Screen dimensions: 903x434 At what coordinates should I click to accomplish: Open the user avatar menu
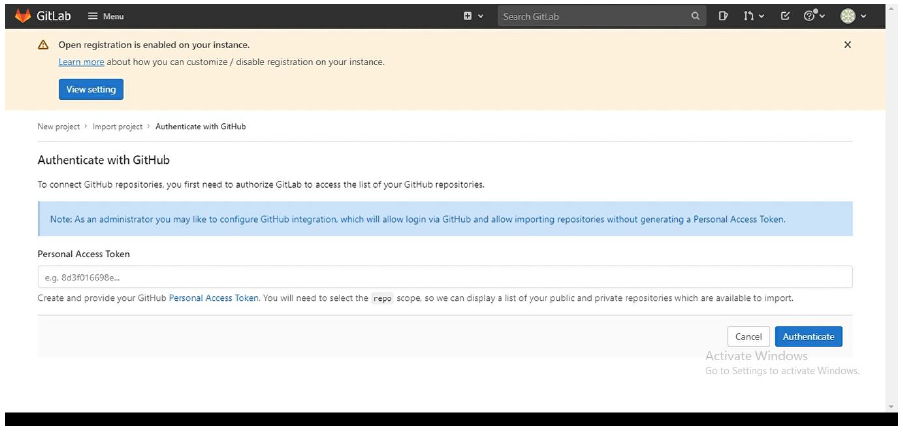[853, 16]
